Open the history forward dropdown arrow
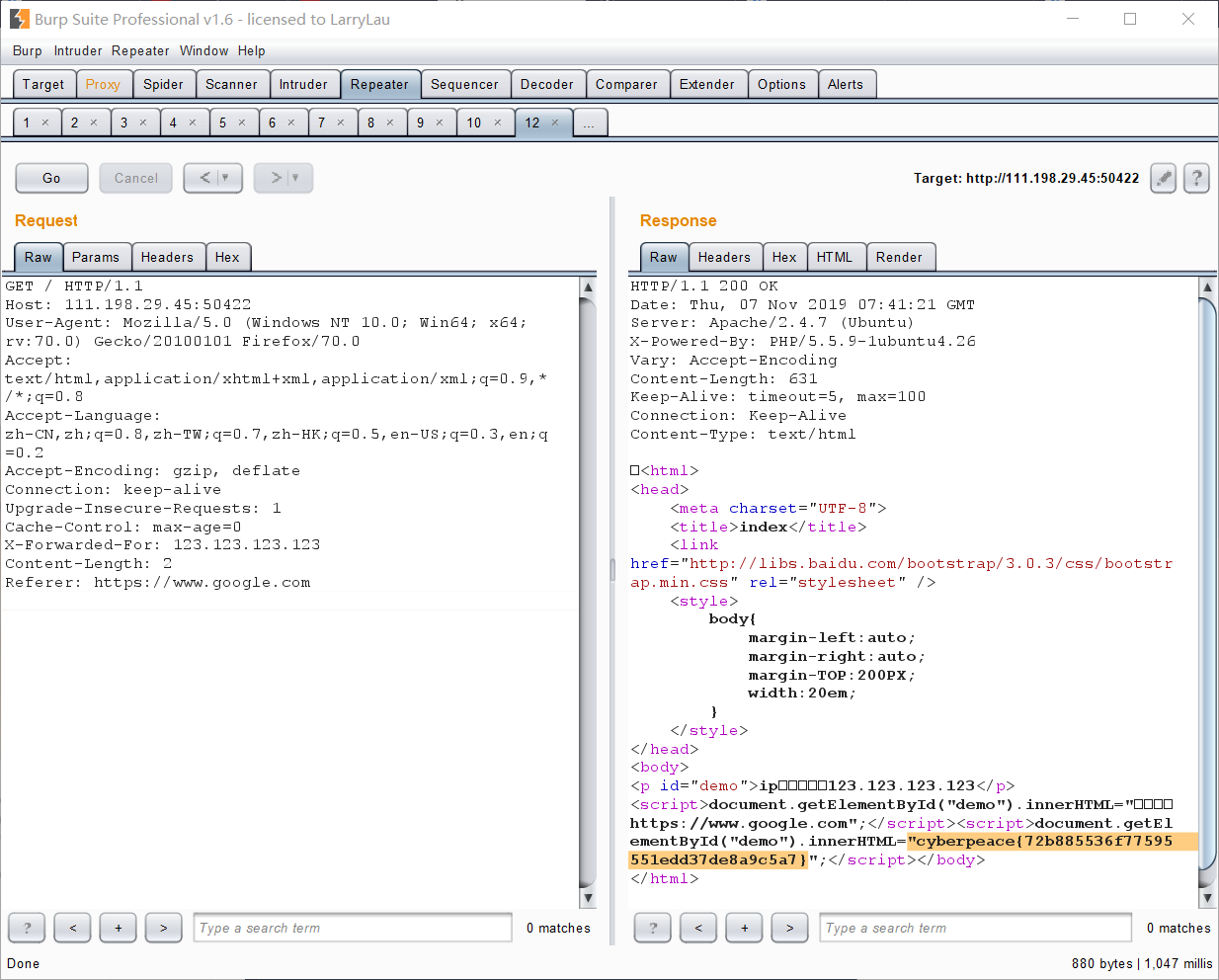The width and height of the screenshot is (1219, 980). click(x=295, y=178)
